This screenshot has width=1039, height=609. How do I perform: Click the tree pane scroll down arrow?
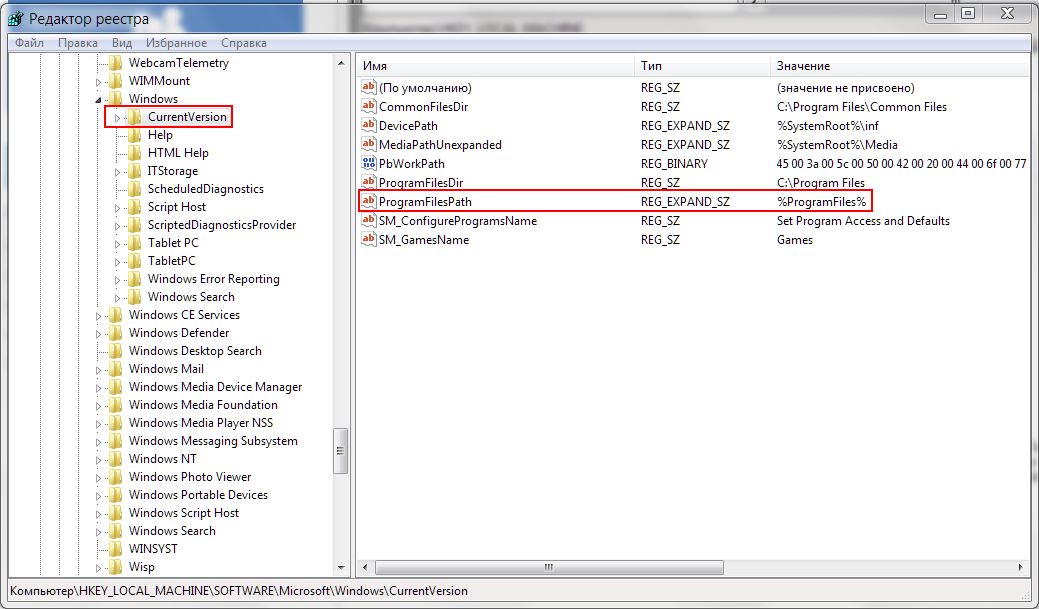tap(341, 567)
